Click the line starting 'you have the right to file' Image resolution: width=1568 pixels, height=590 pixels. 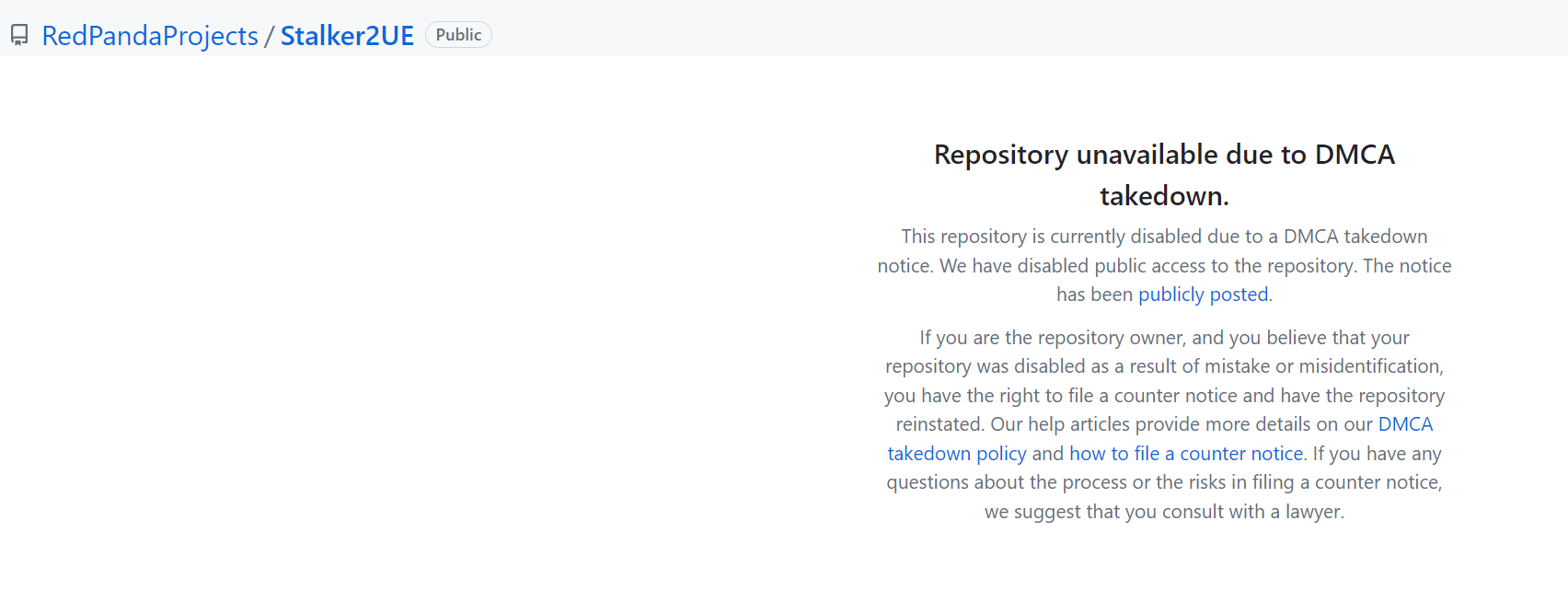pos(1164,396)
